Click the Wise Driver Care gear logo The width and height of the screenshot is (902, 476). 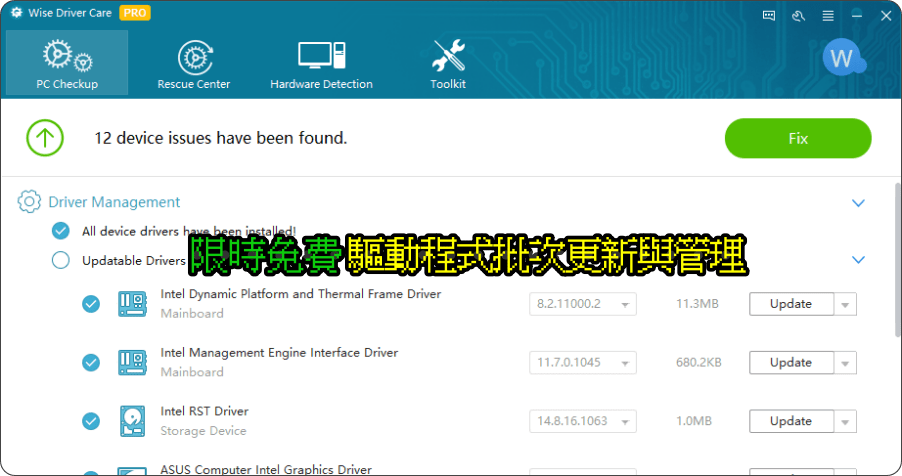point(17,12)
